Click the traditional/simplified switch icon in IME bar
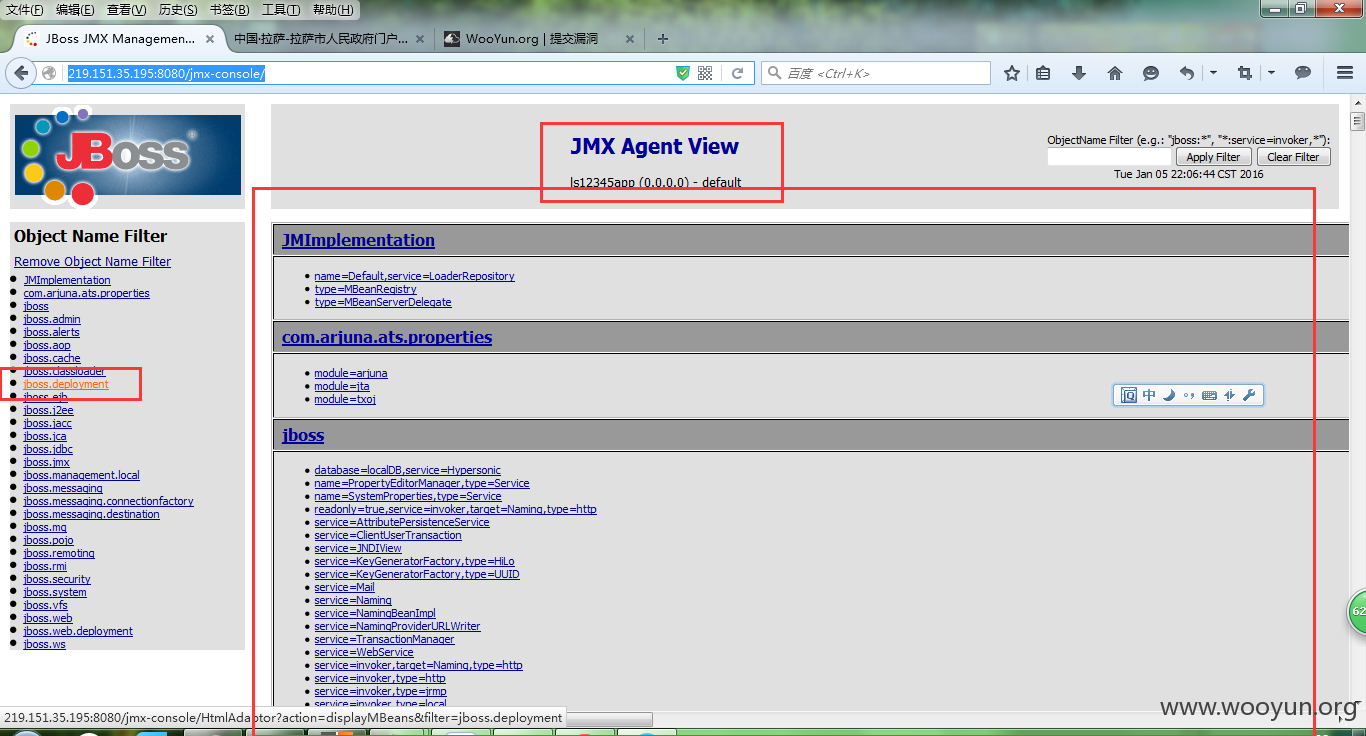Image resolution: width=1366 pixels, height=736 pixels. (x=1230, y=395)
